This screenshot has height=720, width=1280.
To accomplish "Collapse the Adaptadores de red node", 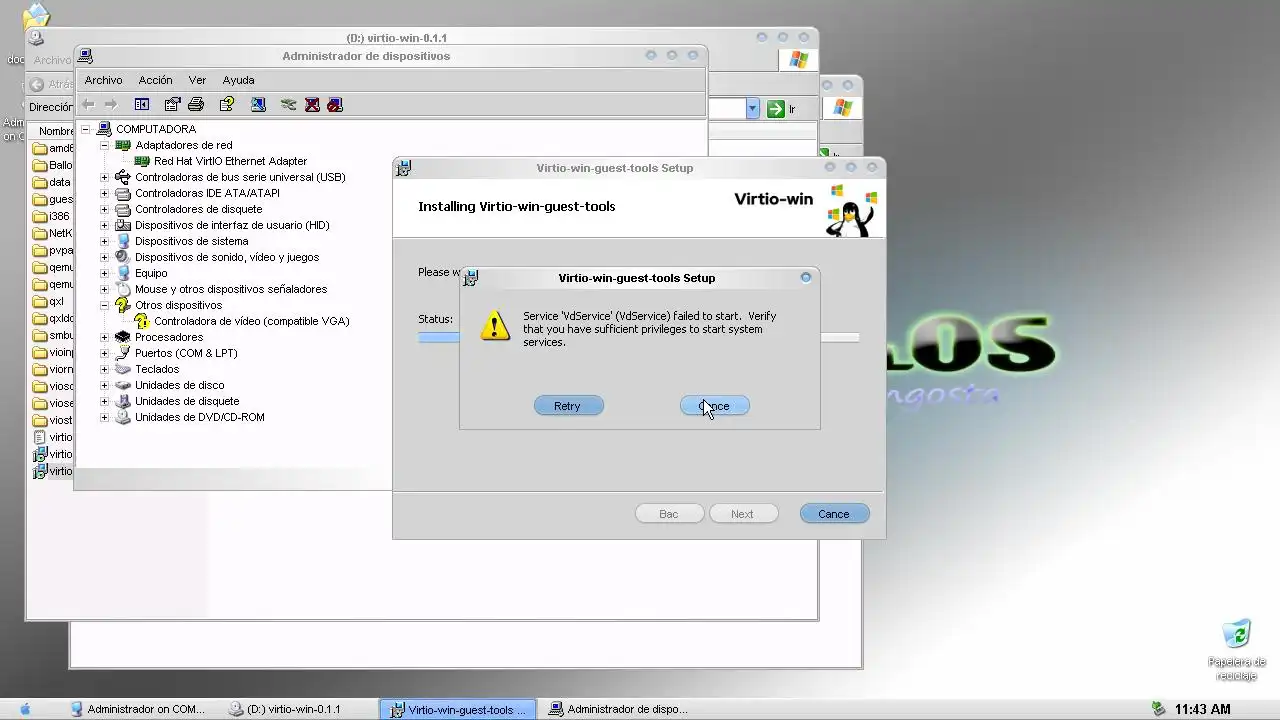I will click(x=104, y=145).
